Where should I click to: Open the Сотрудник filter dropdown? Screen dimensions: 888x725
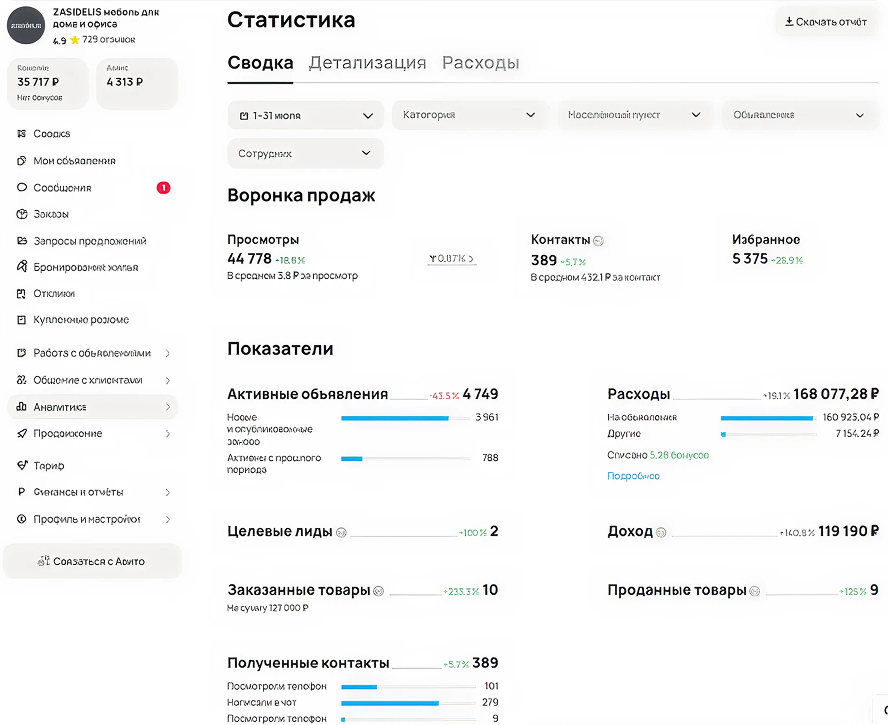click(x=305, y=154)
